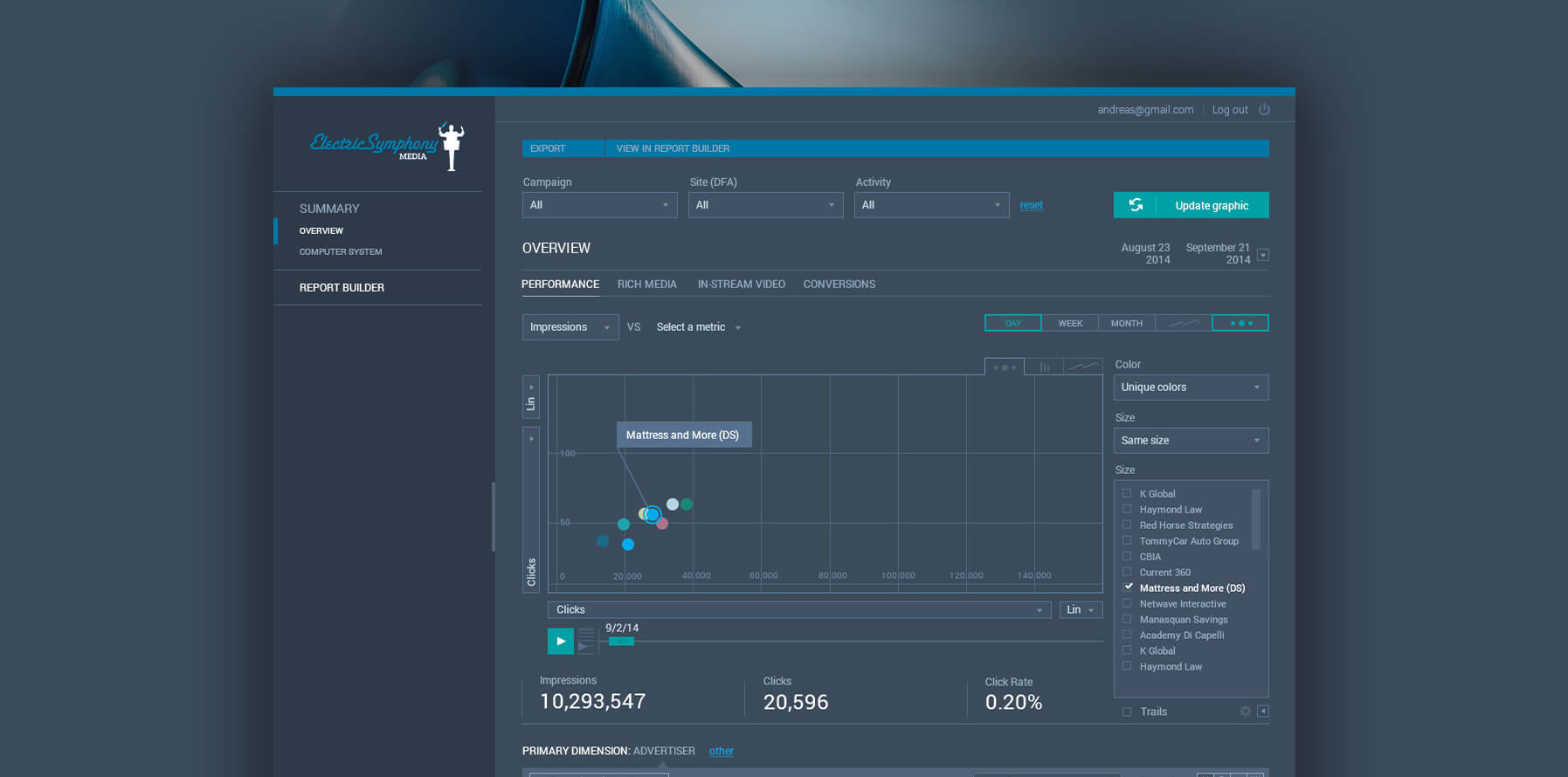This screenshot has height=777, width=1568.
Task: Select the MONTH granularity tab
Action: point(1127,323)
